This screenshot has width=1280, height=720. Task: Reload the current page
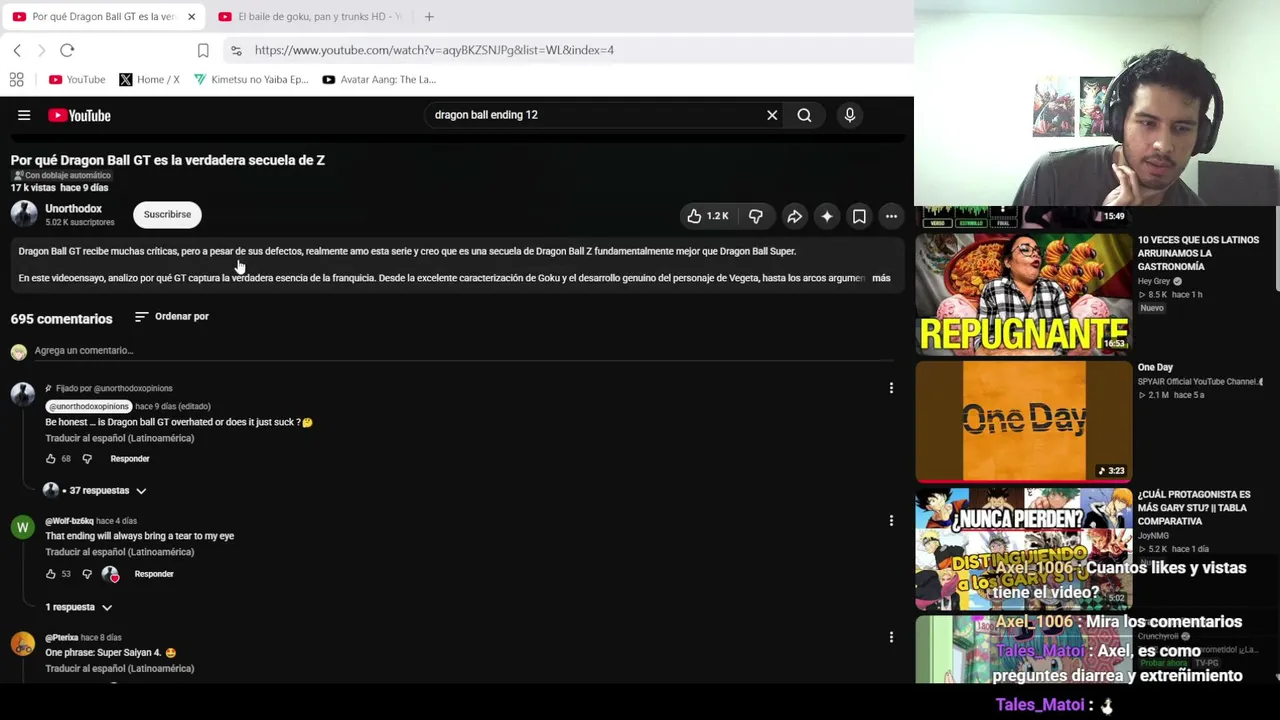tap(67, 50)
